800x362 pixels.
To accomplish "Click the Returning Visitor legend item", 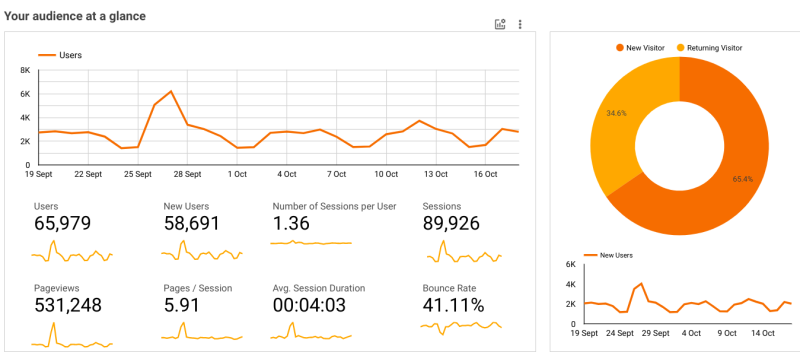I will pos(709,48).
